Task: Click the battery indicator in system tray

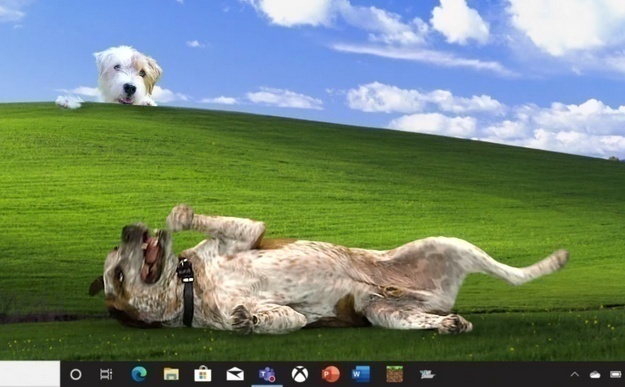Action: click(616, 374)
